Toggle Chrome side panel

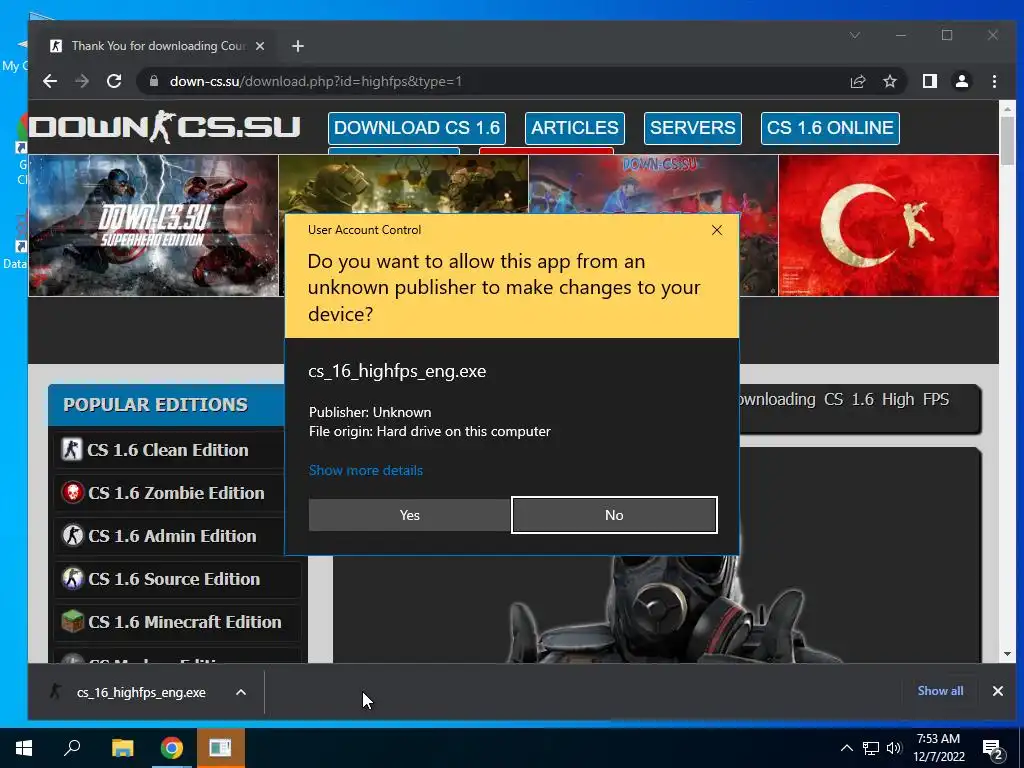pyautogui.click(x=930, y=81)
